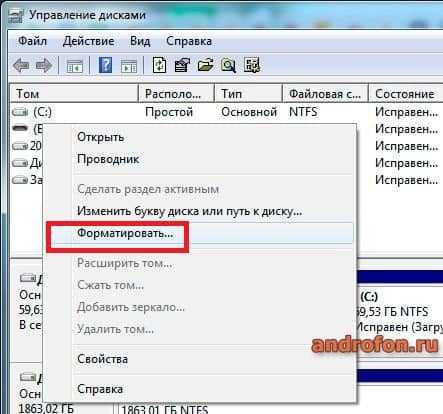Open the Справка menu in menu bar
The image size is (443, 414).
coord(189,41)
